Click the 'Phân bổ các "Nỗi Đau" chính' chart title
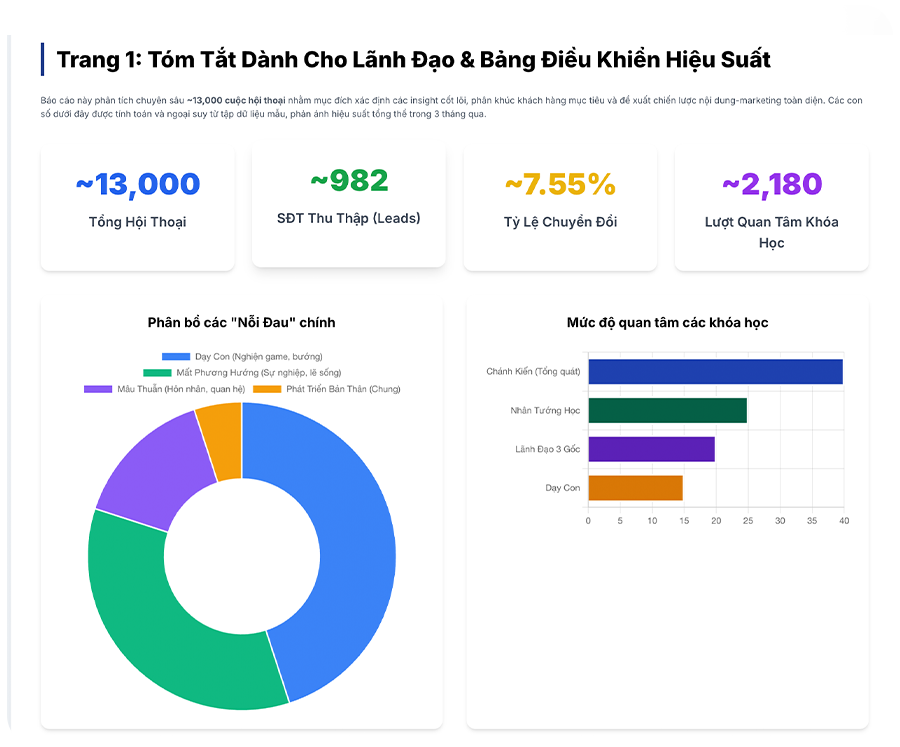The image size is (900, 747). tap(241, 322)
